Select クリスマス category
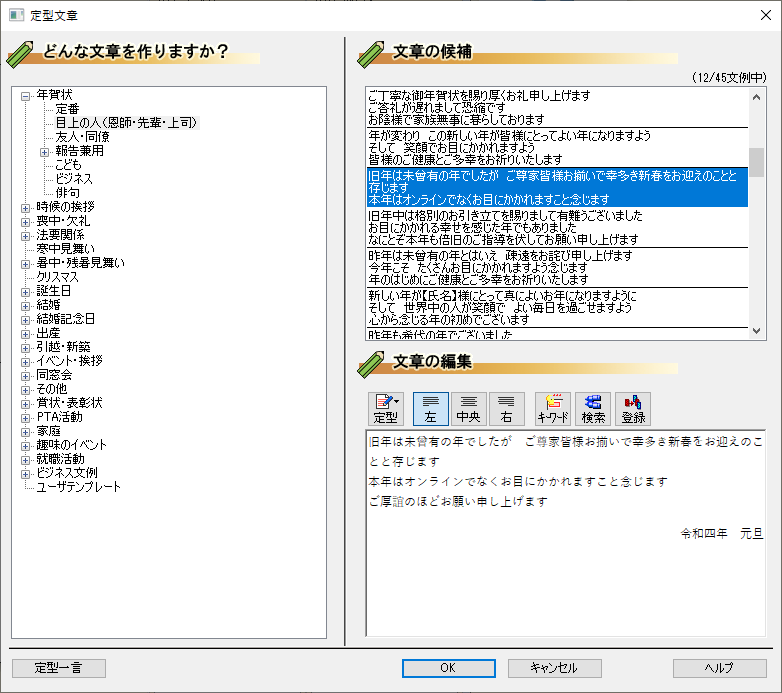The width and height of the screenshot is (782, 693). (x=57, y=276)
